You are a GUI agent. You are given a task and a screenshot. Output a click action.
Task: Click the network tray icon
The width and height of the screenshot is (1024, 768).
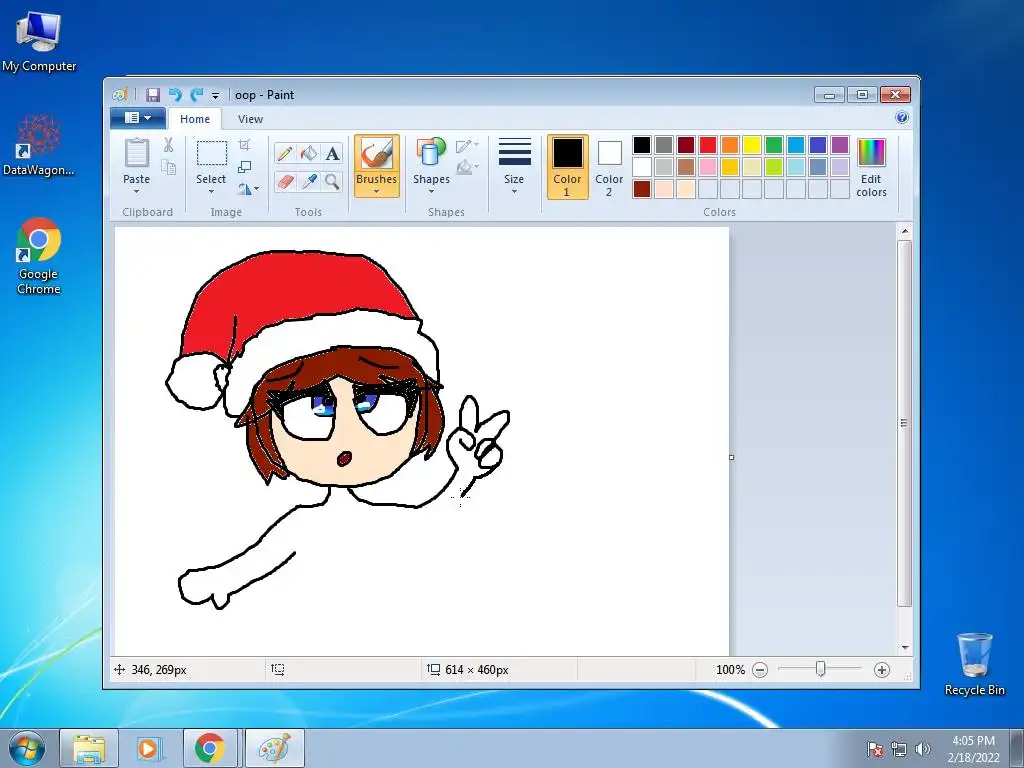899,748
